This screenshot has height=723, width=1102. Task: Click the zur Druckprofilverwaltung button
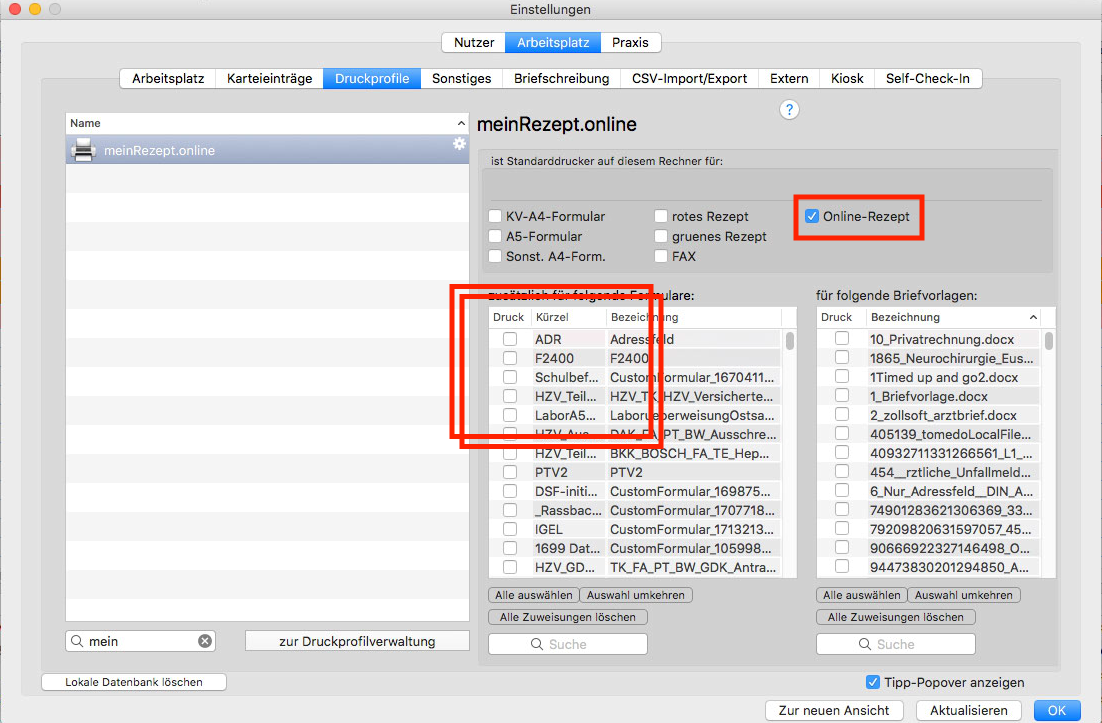357,641
